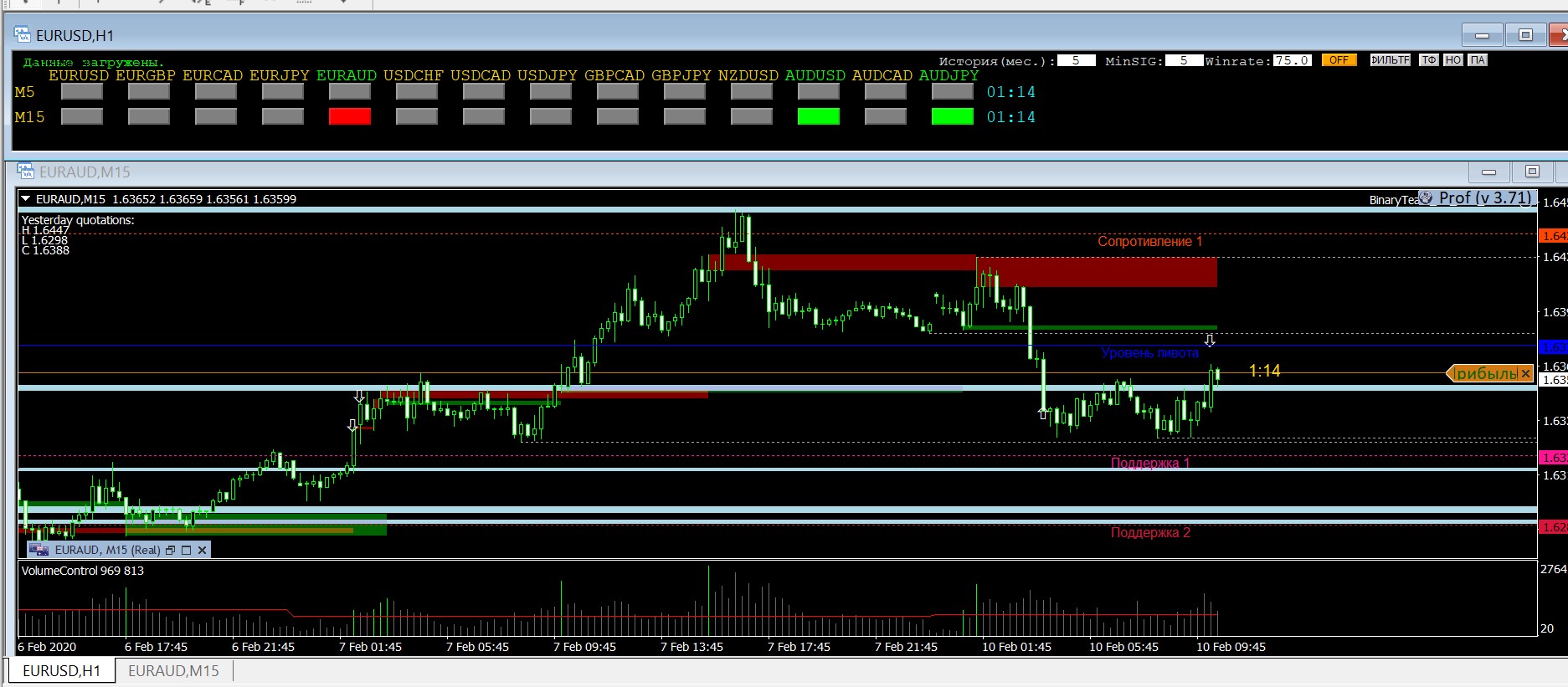Edit the MinSIG value field
1568x687 pixels.
1184,60
